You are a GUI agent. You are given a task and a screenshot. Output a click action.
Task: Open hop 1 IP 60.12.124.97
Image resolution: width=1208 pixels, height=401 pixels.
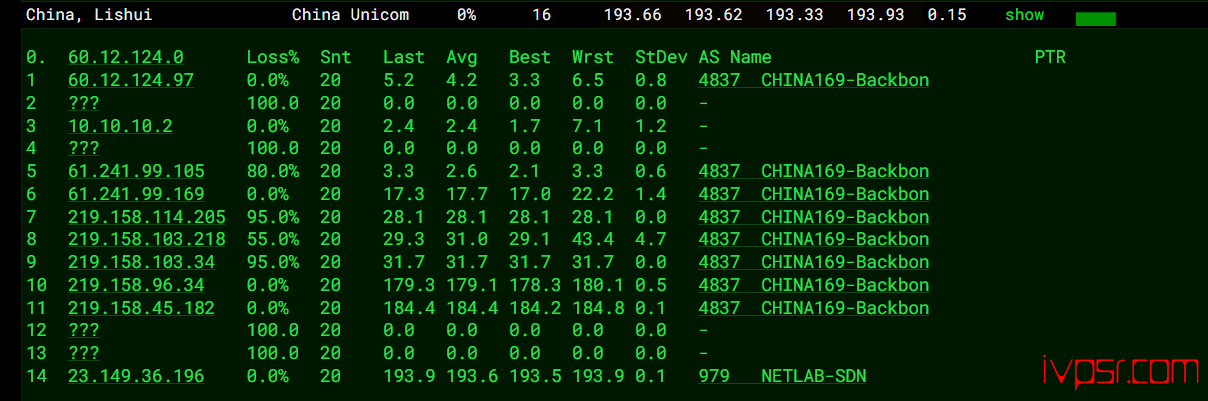[x=131, y=80]
